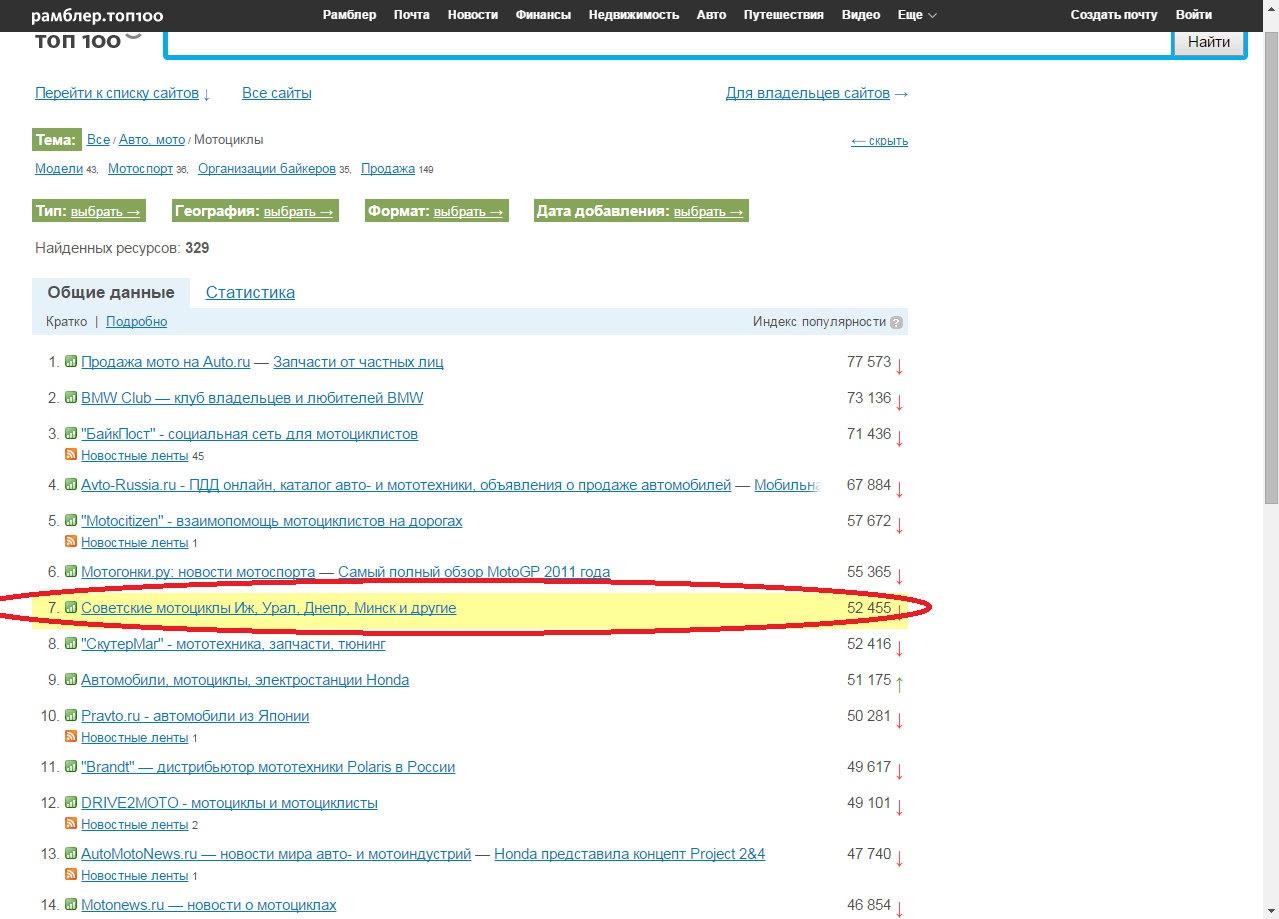The image size is (1279, 919).
Task: Open Советские мотоциклы Иж, Урал link
Action: pos(268,608)
